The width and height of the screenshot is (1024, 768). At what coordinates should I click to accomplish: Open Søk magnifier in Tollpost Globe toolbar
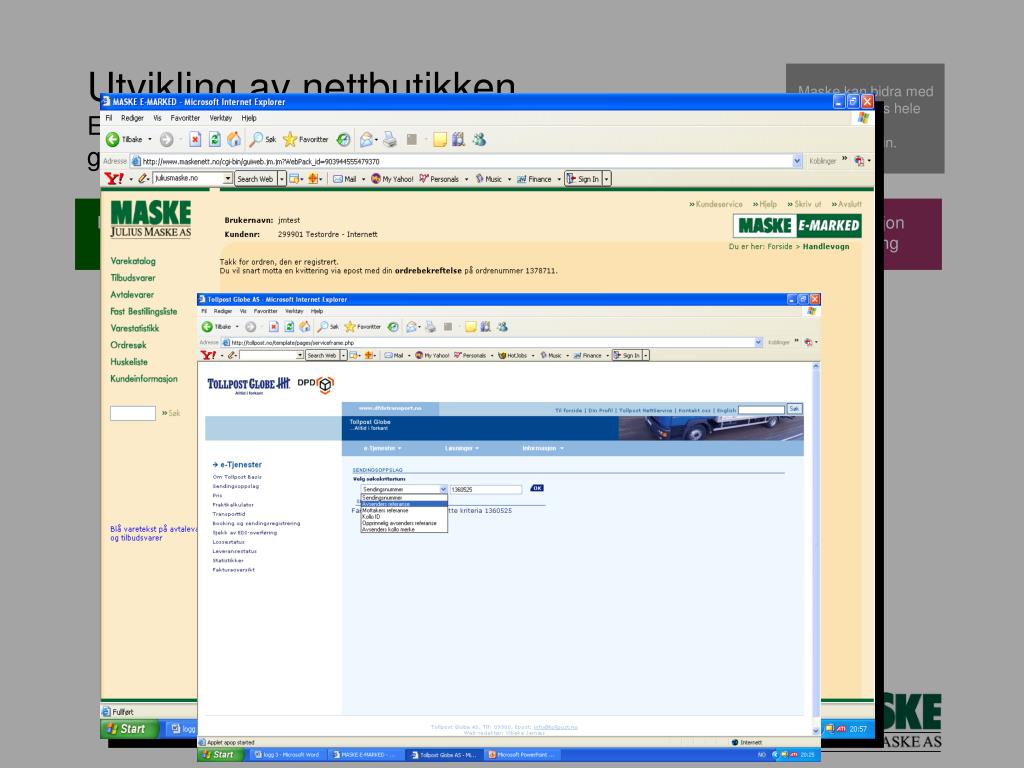(x=328, y=327)
